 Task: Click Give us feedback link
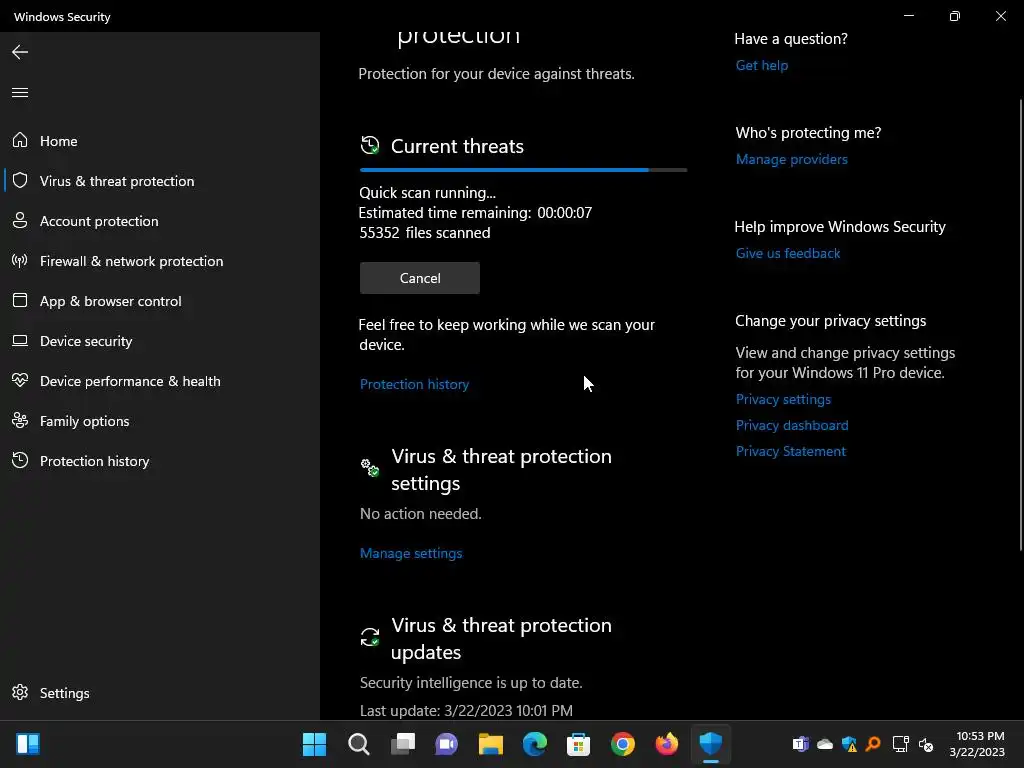pyautogui.click(x=788, y=253)
